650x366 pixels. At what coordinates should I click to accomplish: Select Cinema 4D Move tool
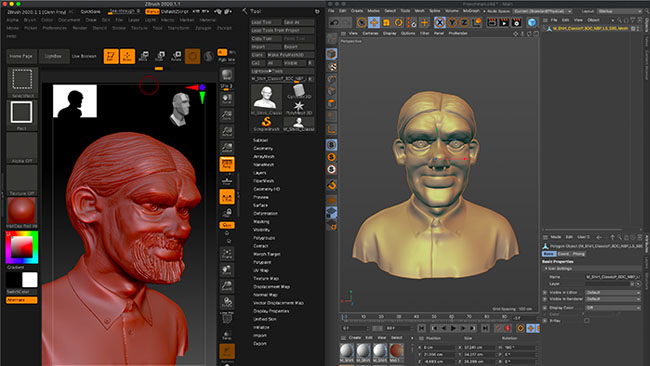coord(374,22)
